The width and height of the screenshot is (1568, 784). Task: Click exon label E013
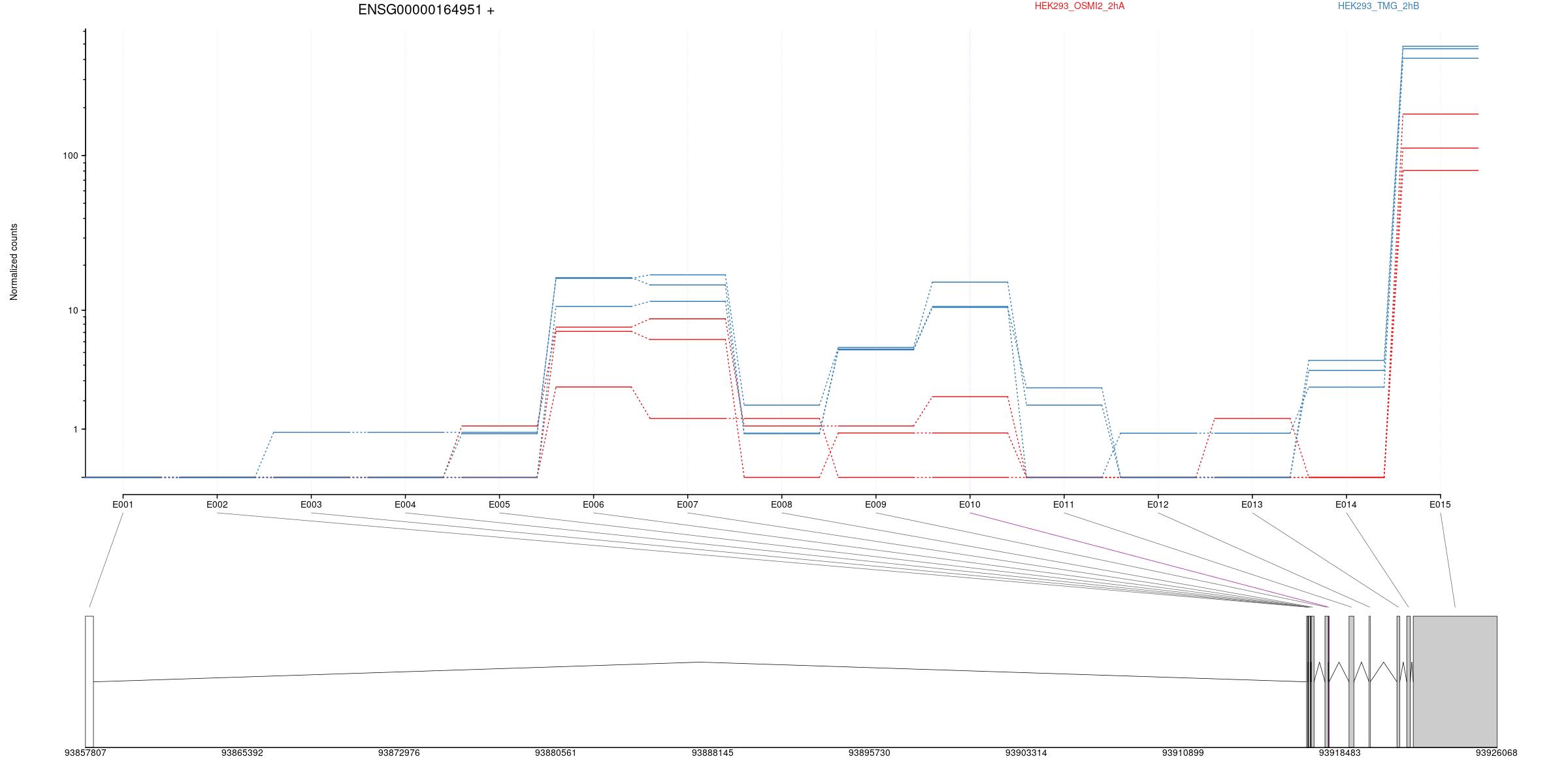point(1252,504)
